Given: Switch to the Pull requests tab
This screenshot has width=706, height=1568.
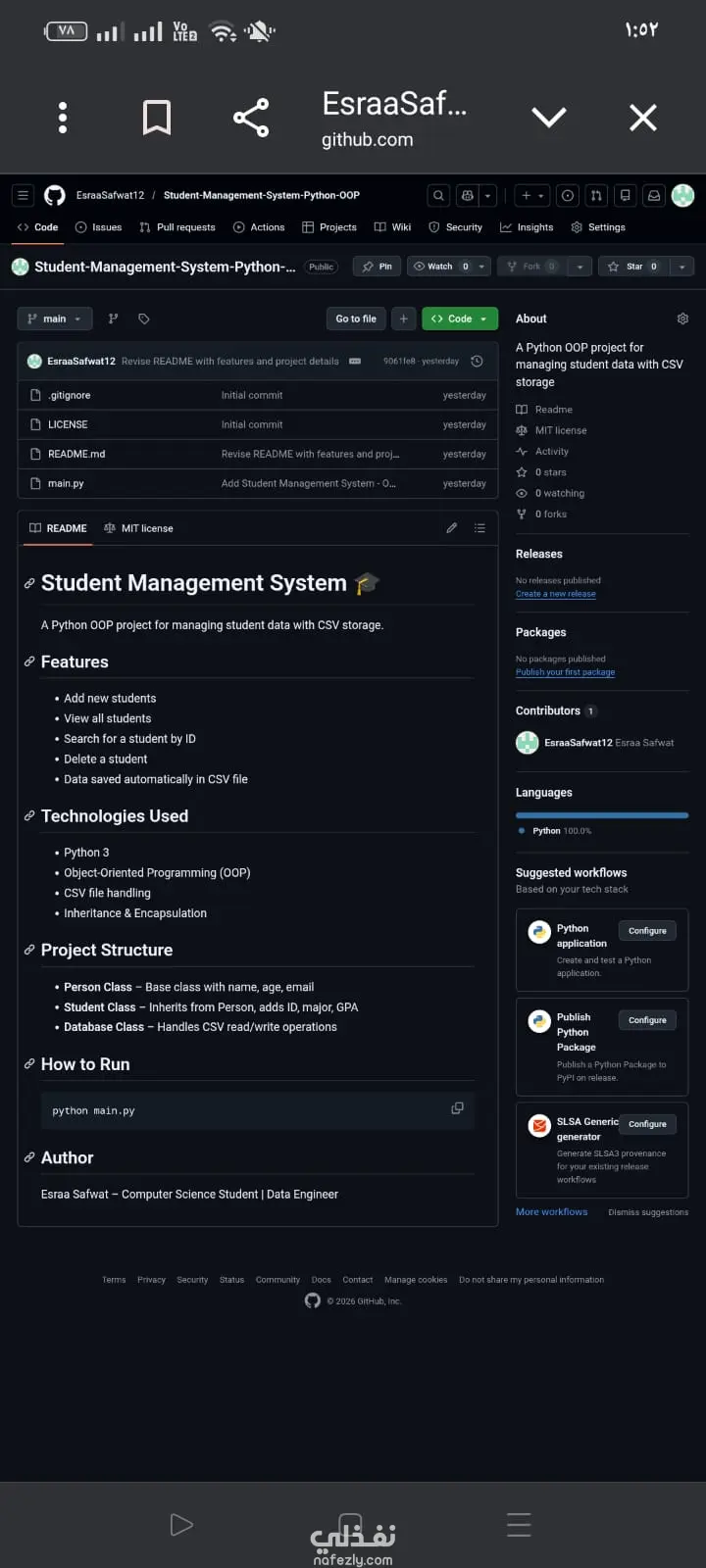Looking at the screenshot, I should click(177, 227).
